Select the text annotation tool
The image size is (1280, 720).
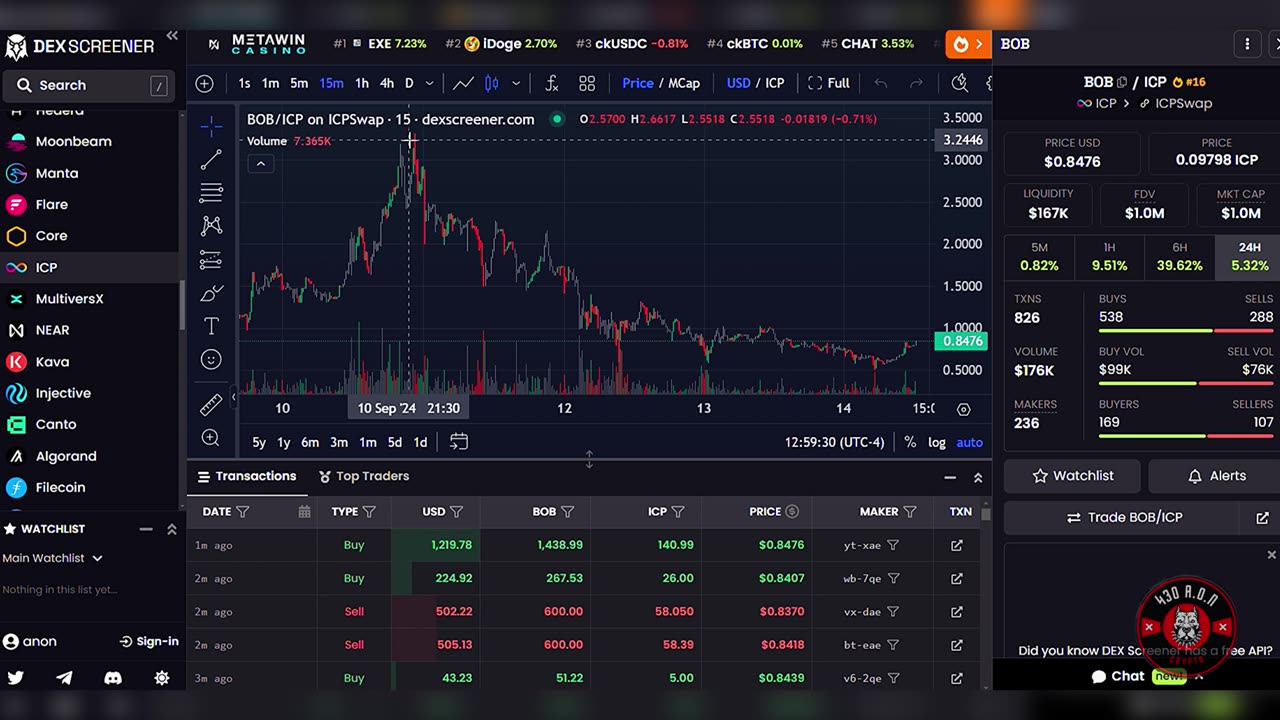[211, 326]
